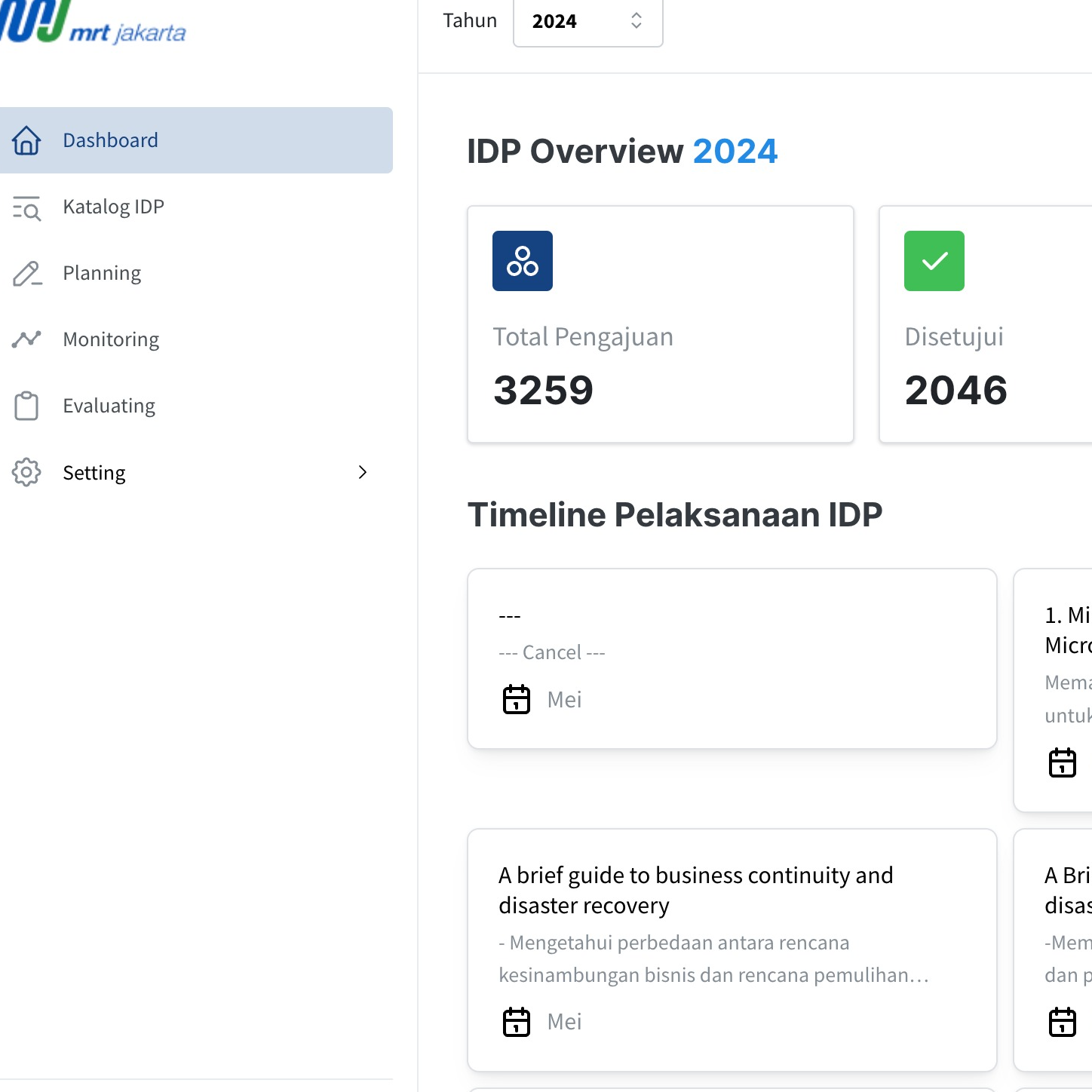Click the Dashboard home icon
The height and width of the screenshot is (1092, 1092).
[x=26, y=140]
